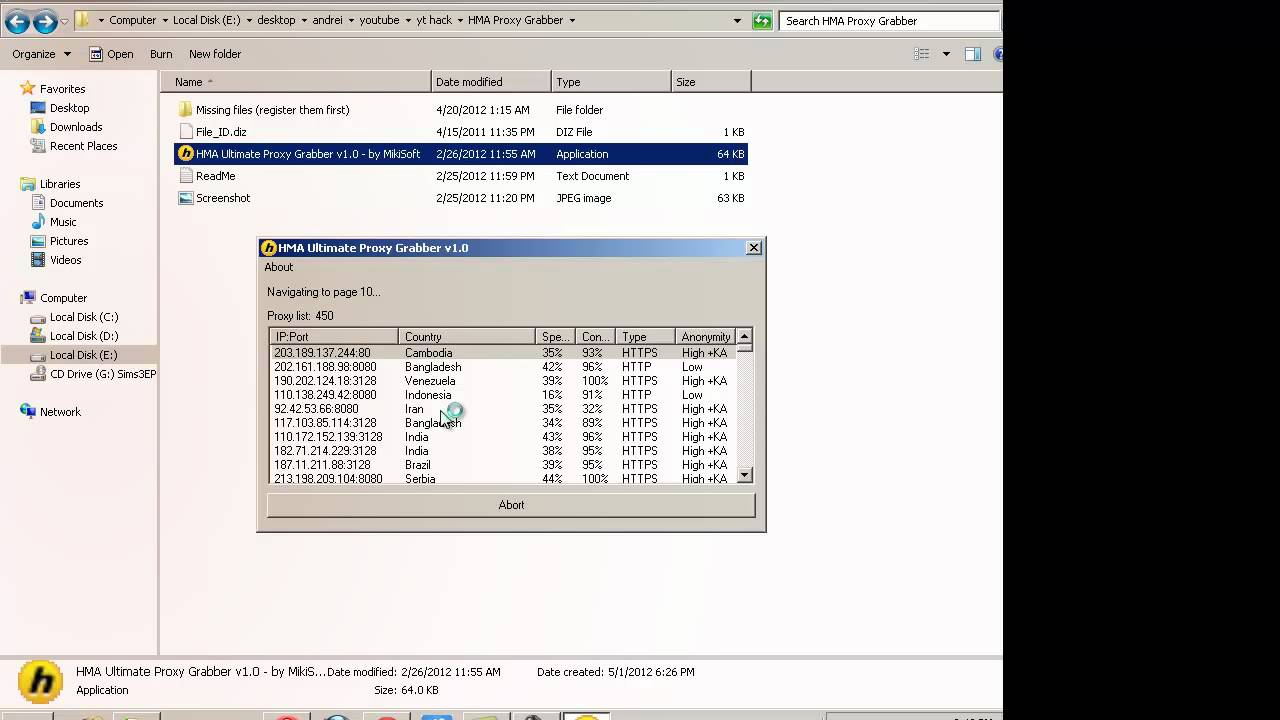Expand the breadcrumb arrow after HMA Proxy Grabber
Screen dimensions: 1280x720
[x=572, y=20]
